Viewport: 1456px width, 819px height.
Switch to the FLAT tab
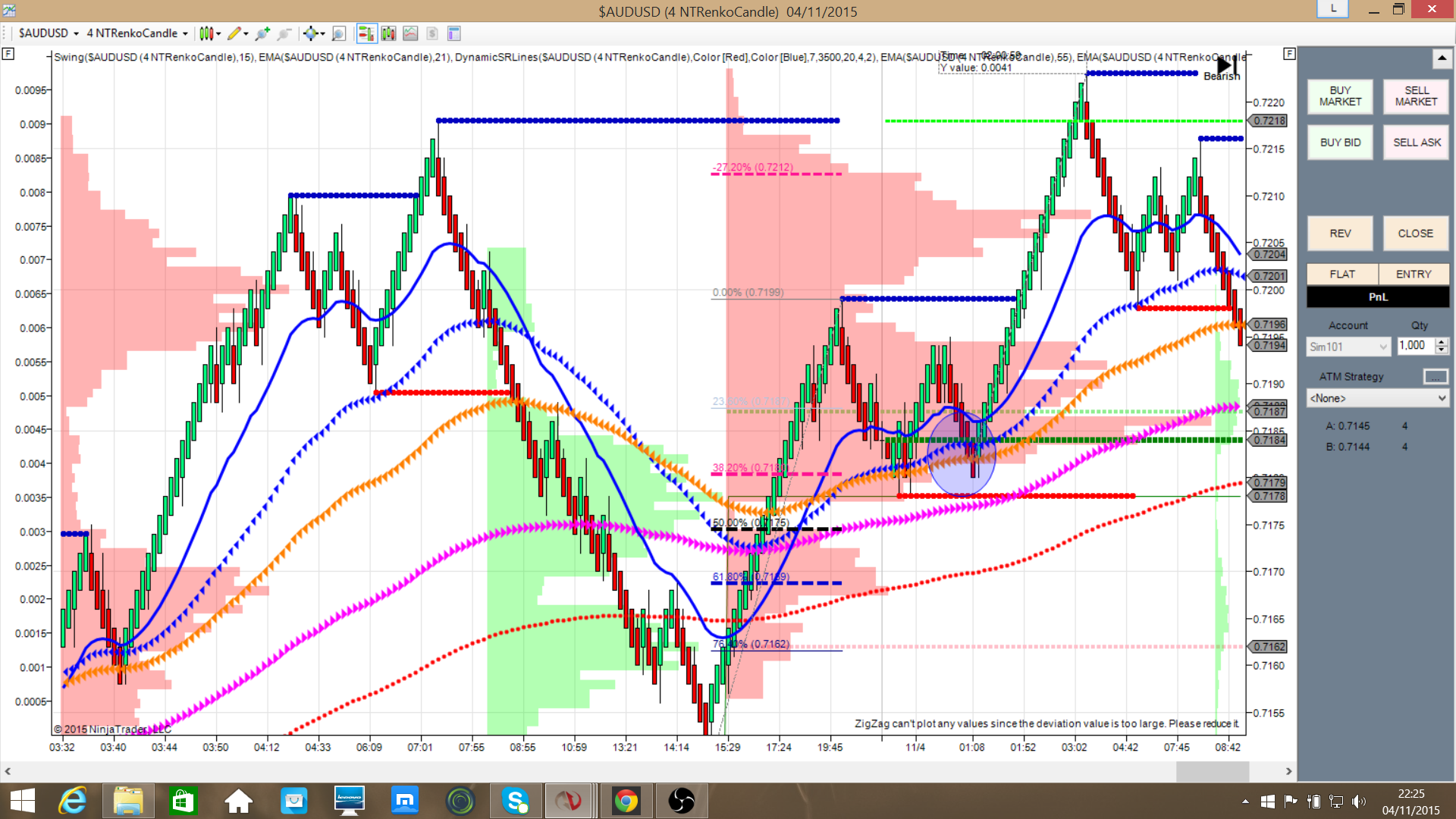pyautogui.click(x=1341, y=274)
